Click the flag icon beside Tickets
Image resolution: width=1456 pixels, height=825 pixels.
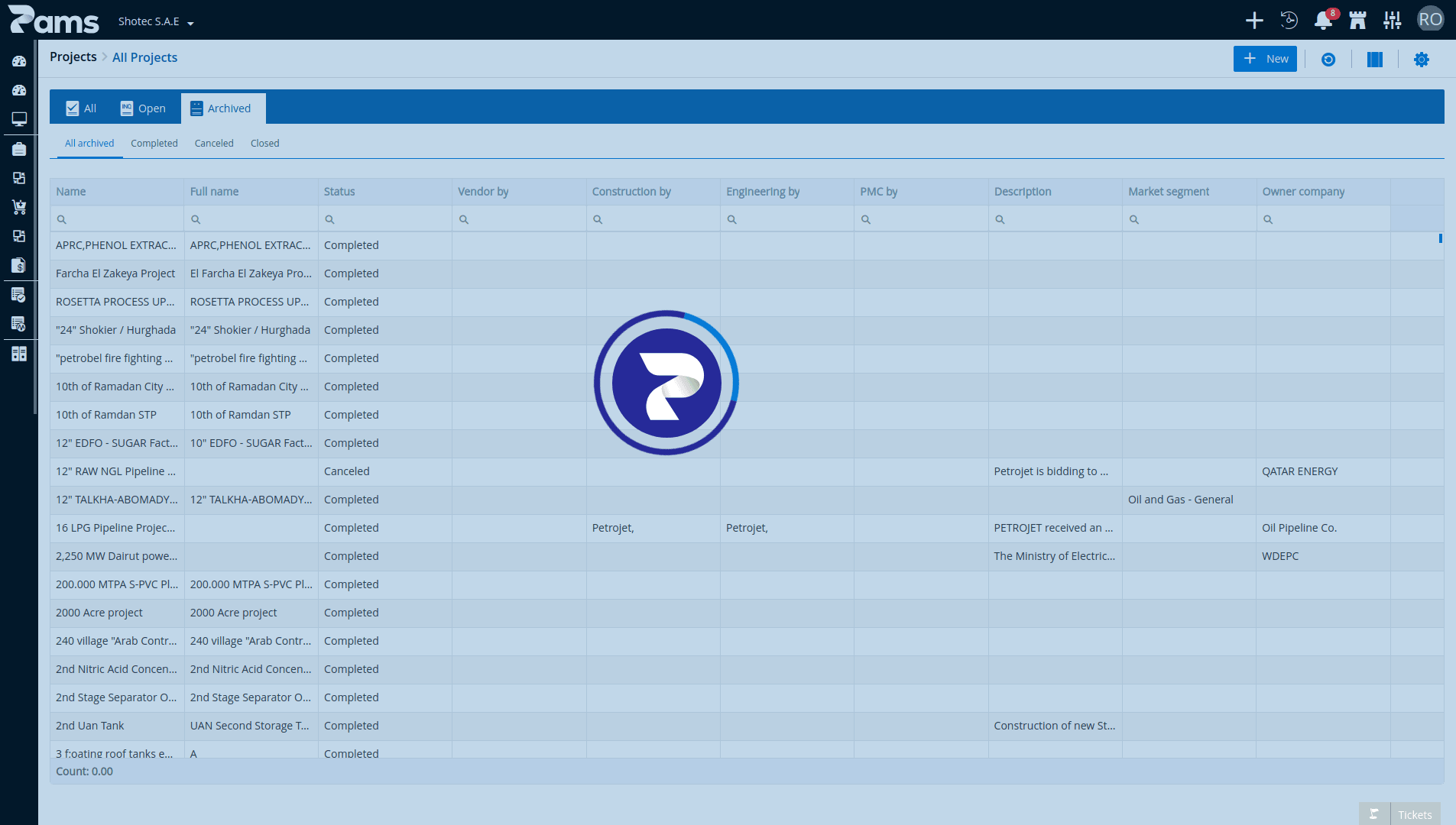pyautogui.click(x=1374, y=814)
